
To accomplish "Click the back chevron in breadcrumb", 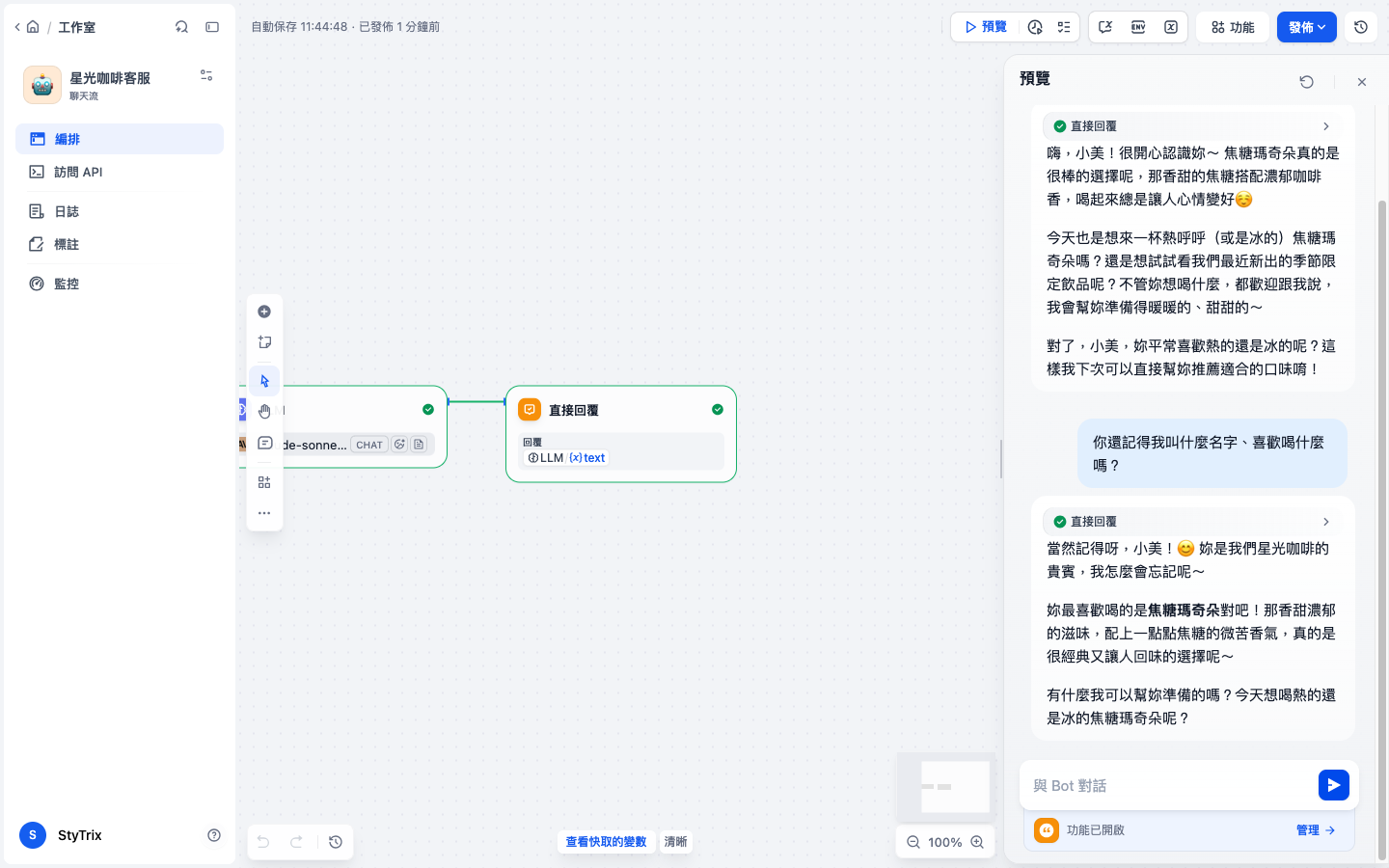I will pyautogui.click(x=17, y=27).
